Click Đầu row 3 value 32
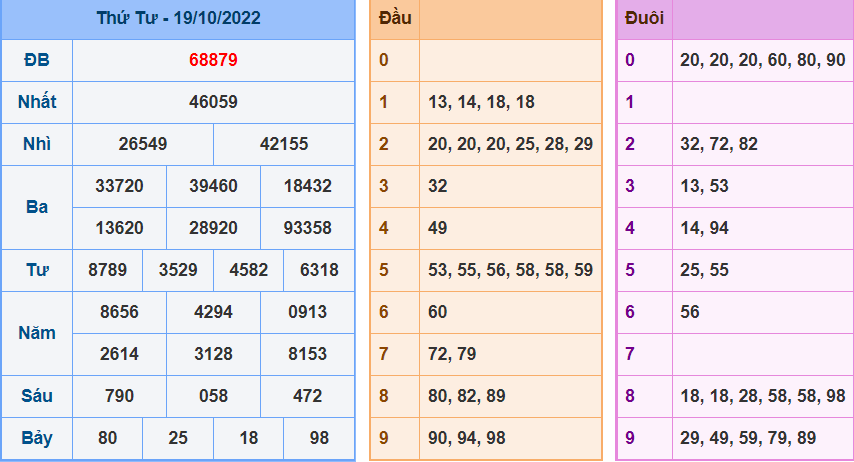The height and width of the screenshot is (462, 854). click(437, 186)
